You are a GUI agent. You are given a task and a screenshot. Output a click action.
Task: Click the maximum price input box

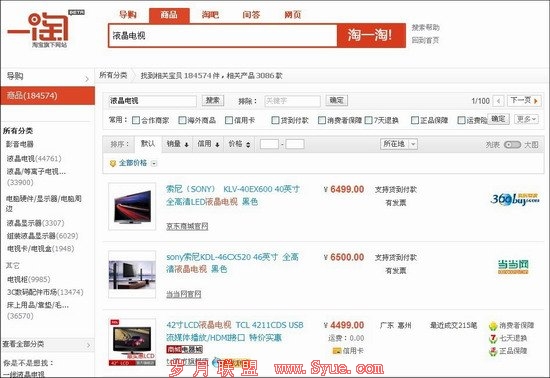tap(295, 144)
